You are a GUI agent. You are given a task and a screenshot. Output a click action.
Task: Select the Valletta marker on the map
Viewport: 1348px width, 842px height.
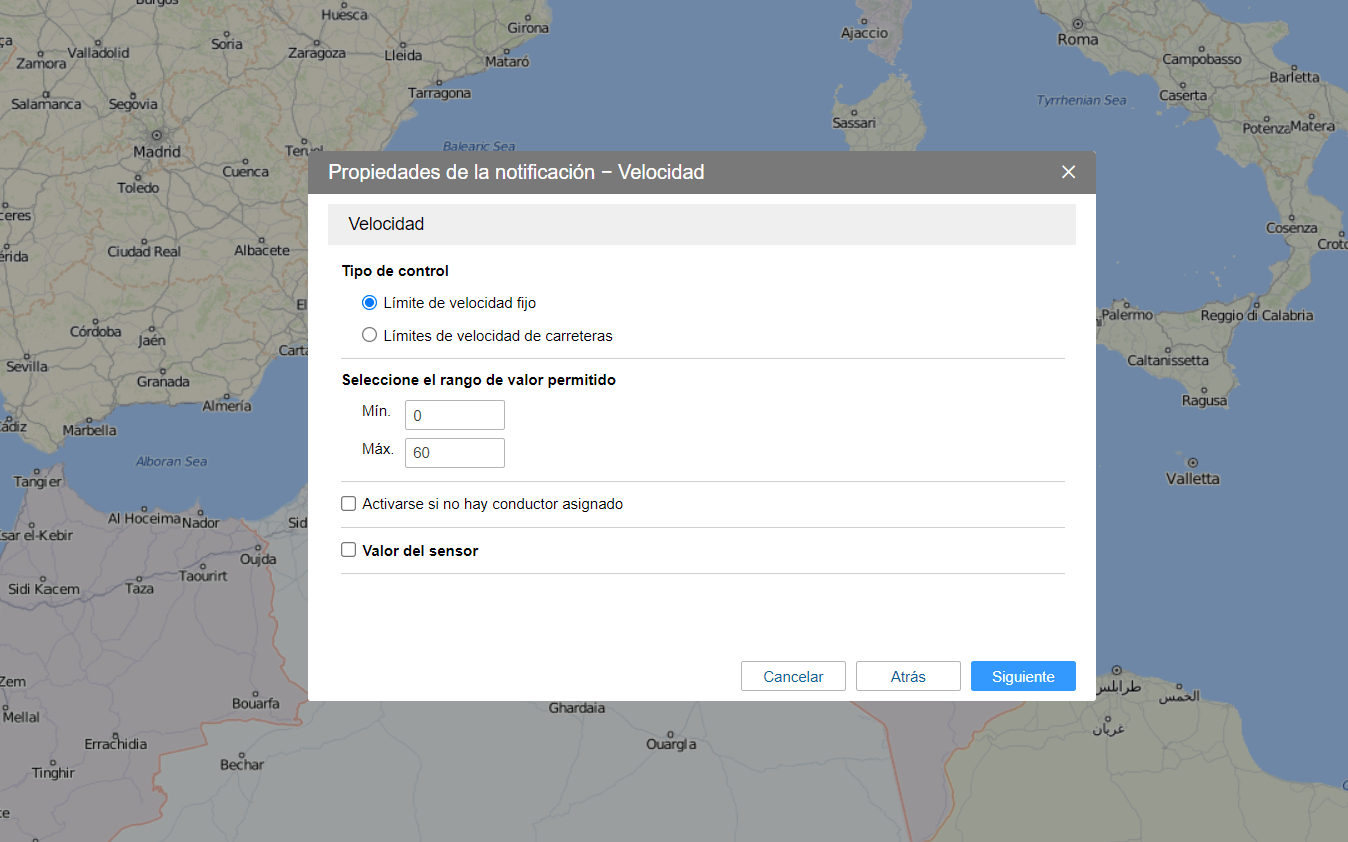click(x=1193, y=463)
